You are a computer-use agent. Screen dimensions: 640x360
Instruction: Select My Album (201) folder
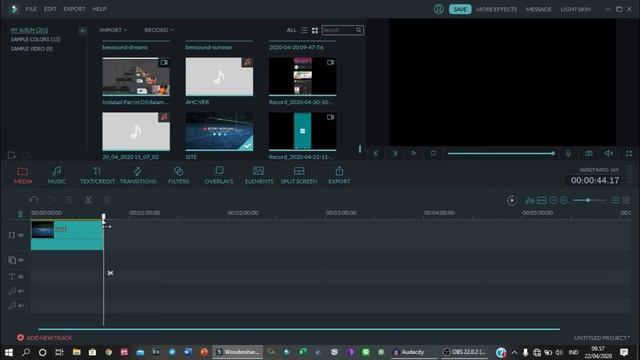pyautogui.click(x=29, y=30)
